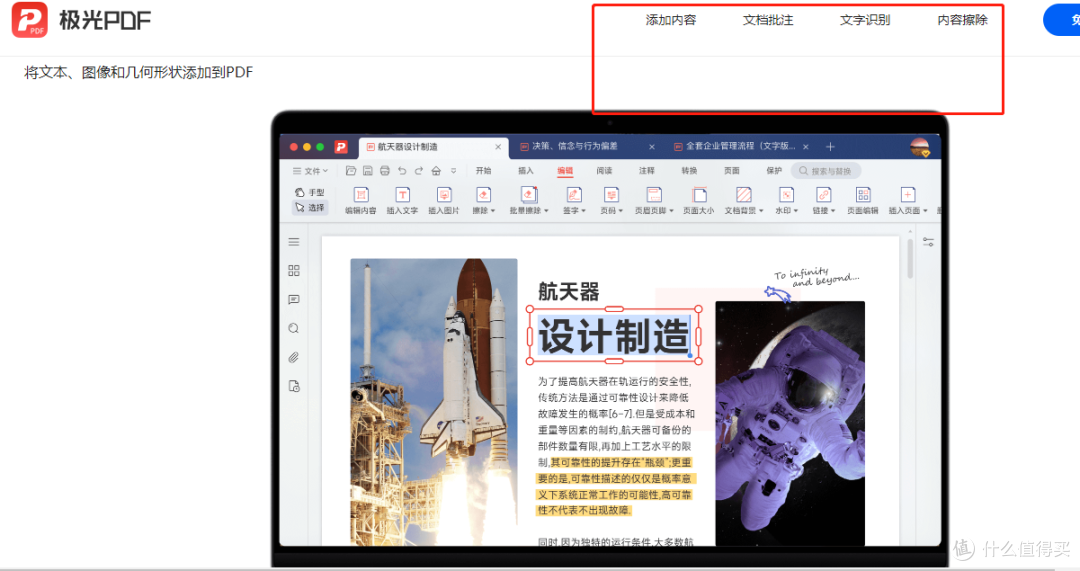Click the 搜索与替换 search field
Image resolution: width=1080 pixels, height=571 pixels.
(x=826, y=171)
